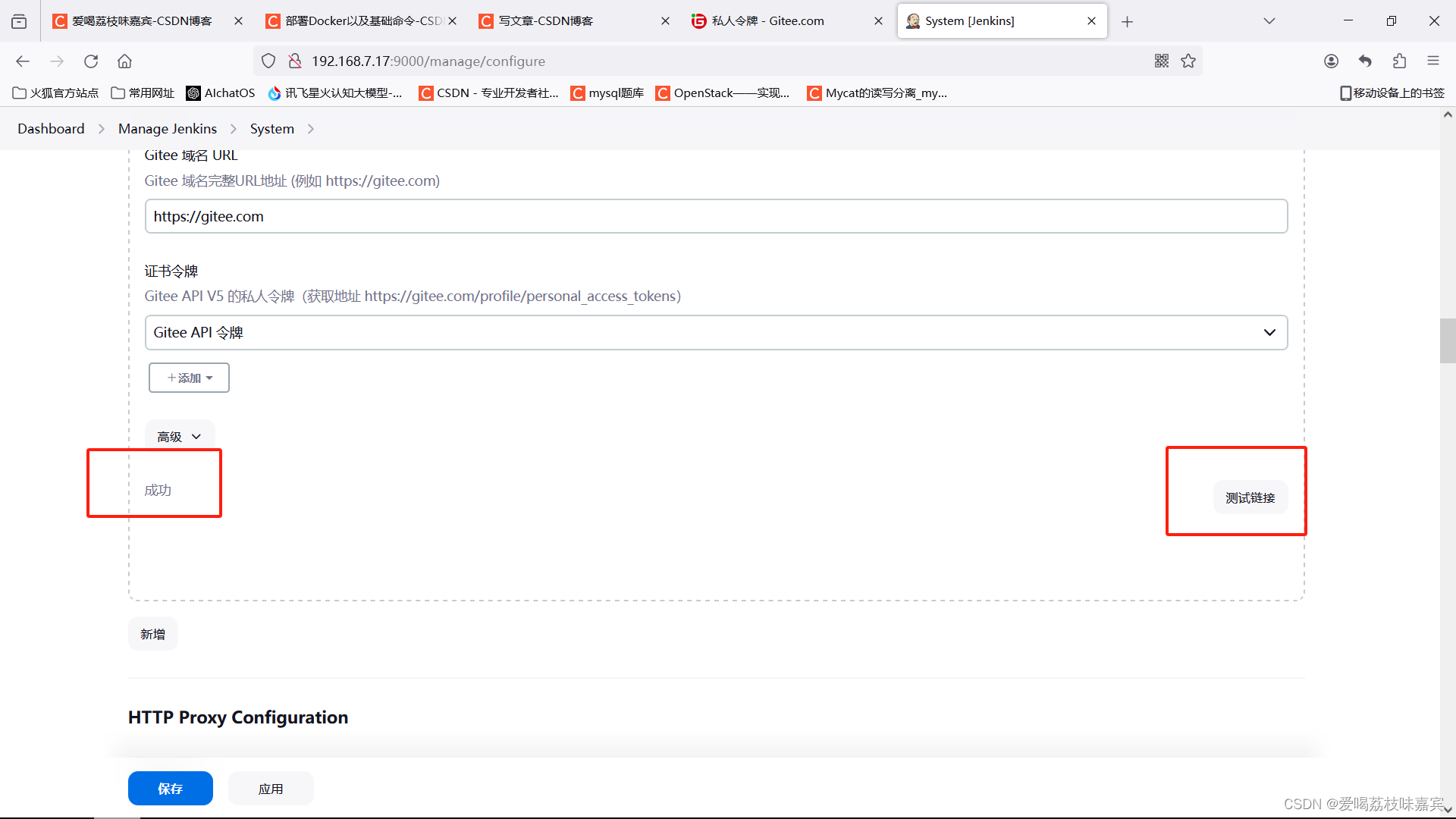Screen dimensions: 1456x819
Task: Select the HTTP Proxy Configuration heading
Action: point(238,717)
